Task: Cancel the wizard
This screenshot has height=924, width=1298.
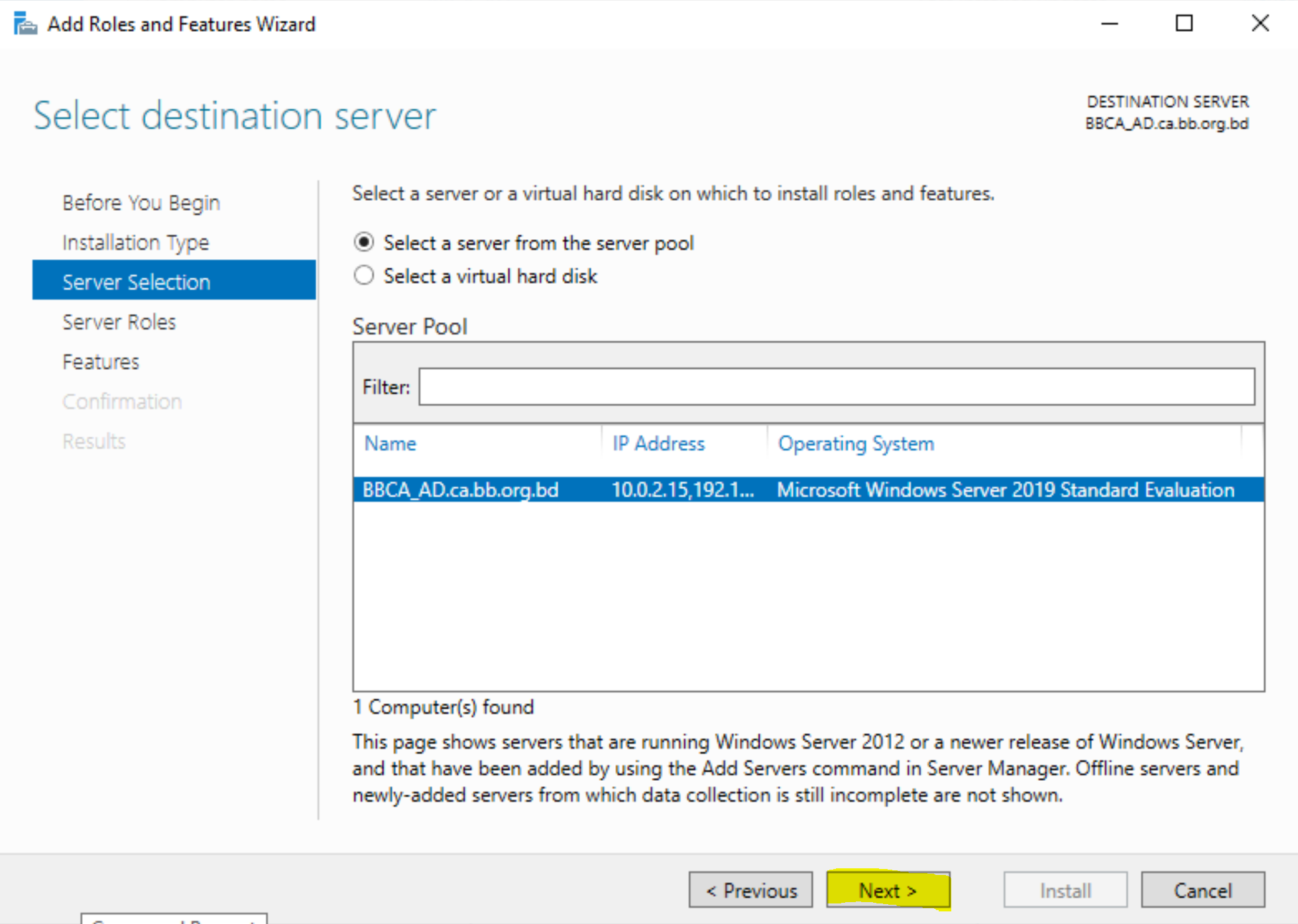Action: click(1203, 890)
